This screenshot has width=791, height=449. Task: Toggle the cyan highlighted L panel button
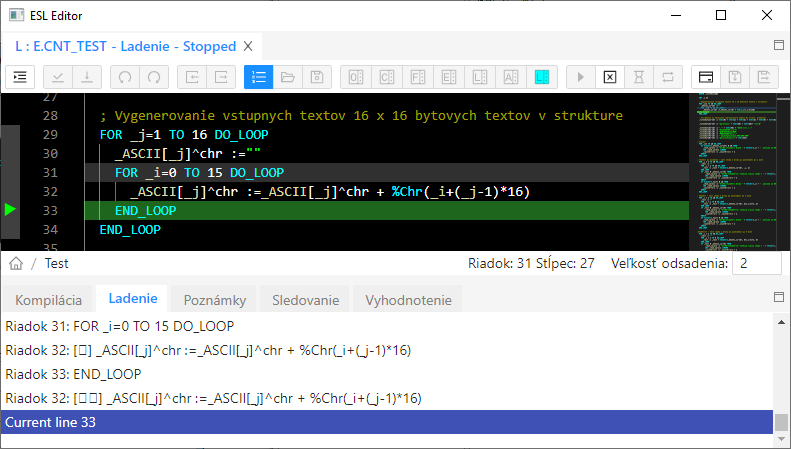pyautogui.click(x=541, y=76)
